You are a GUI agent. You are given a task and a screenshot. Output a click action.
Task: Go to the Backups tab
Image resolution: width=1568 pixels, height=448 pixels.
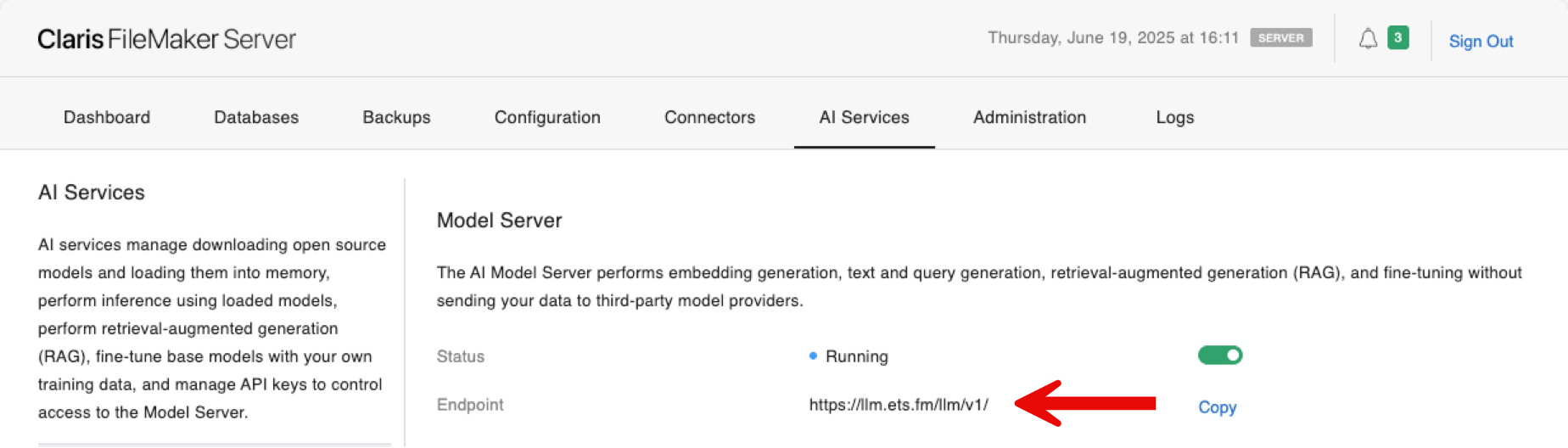[x=396, y=117]
